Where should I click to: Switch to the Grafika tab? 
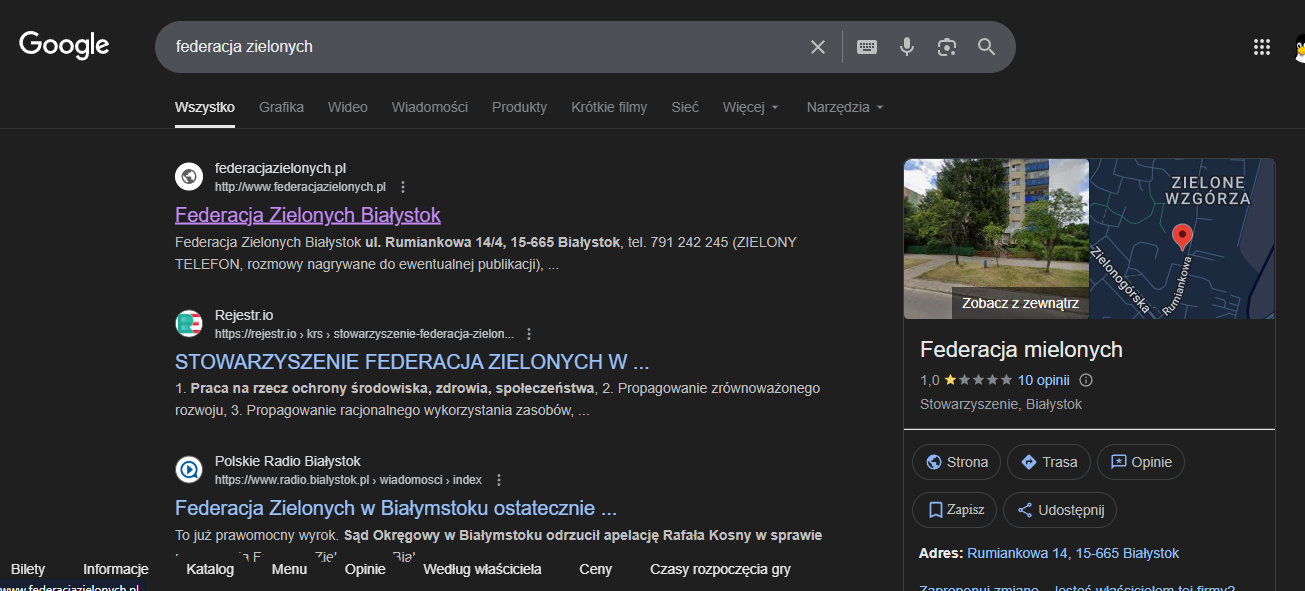pyautogui.click(x=281, y=107)
